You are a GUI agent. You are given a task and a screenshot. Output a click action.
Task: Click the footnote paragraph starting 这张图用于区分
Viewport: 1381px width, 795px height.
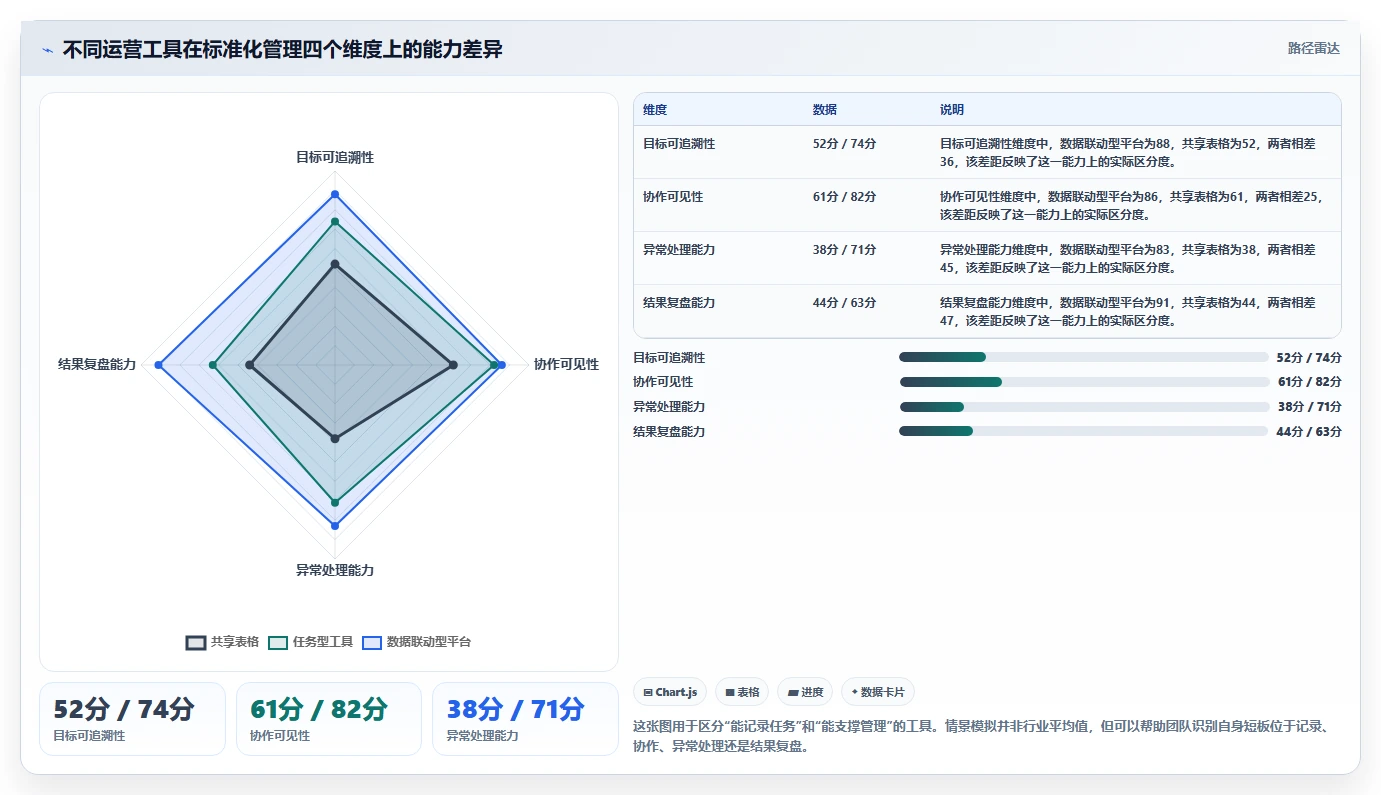pos(980,736)
